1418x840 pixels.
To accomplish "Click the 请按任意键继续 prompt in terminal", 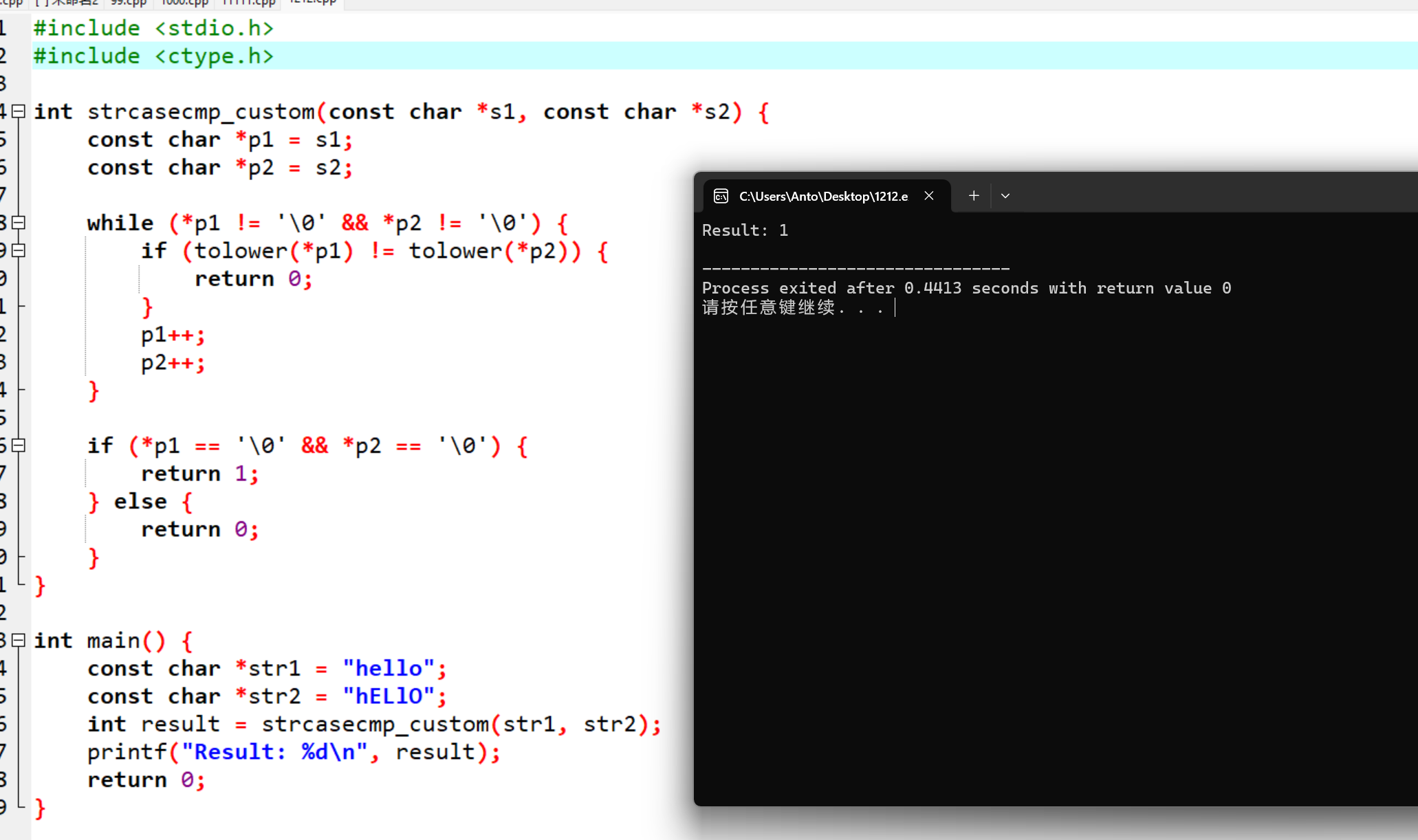I will coord(770,307).
